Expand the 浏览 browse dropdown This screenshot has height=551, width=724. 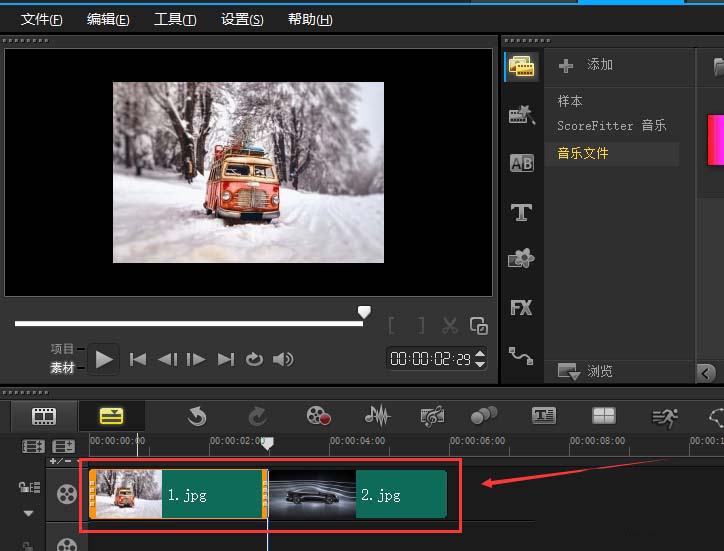point(569,372)
